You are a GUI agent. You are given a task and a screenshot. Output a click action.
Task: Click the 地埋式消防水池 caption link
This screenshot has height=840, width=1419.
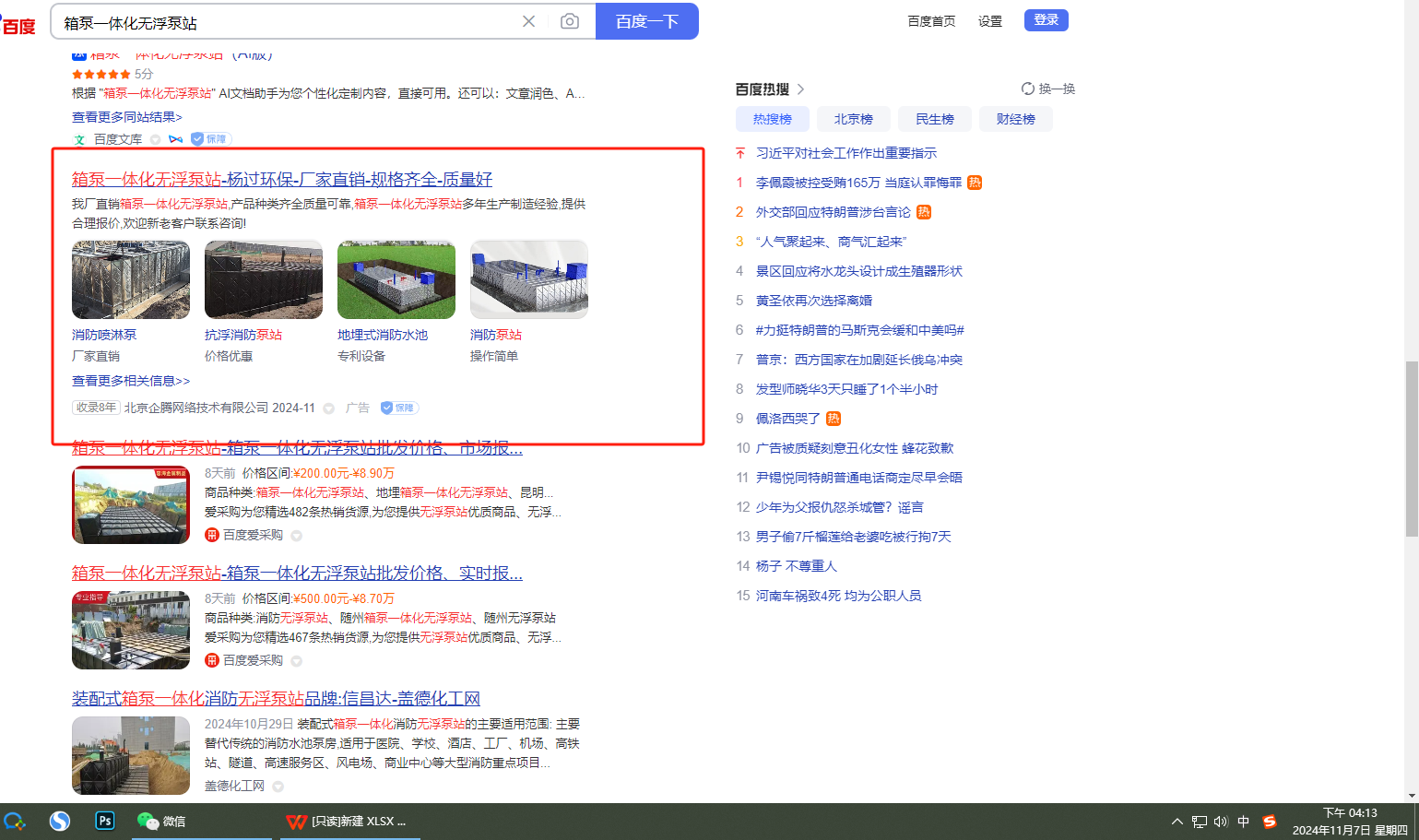[x=383, y=335]
